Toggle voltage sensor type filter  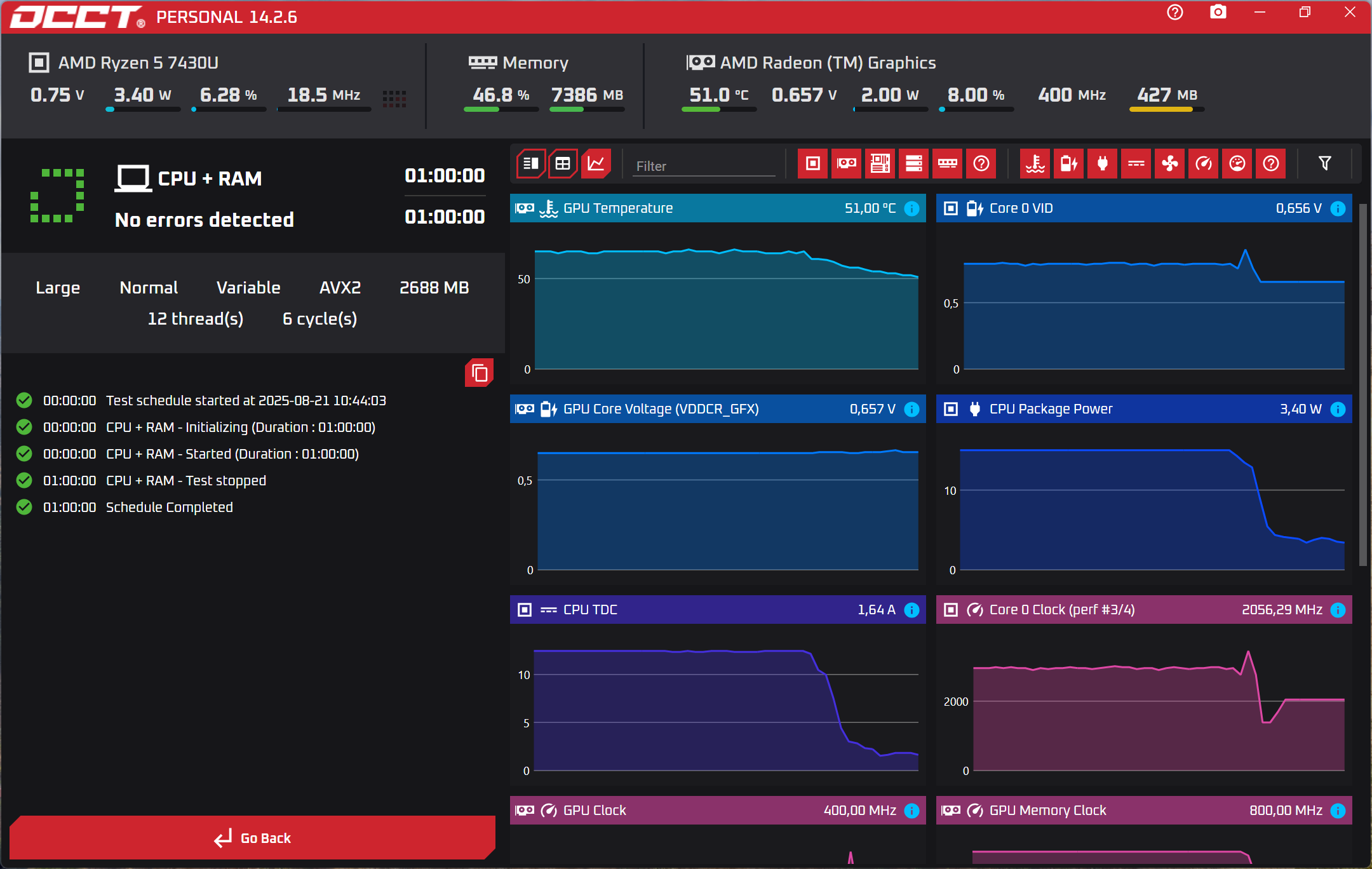tap(1068, 164)
